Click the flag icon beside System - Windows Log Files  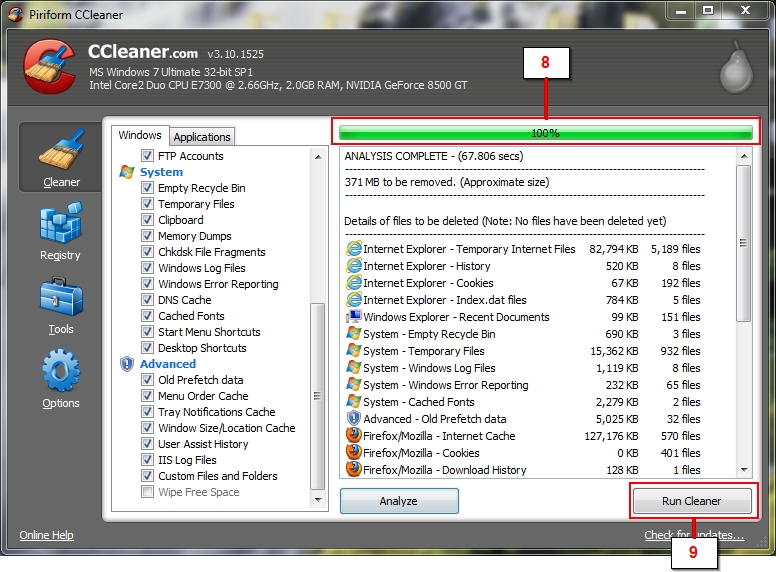pos(353,367)
